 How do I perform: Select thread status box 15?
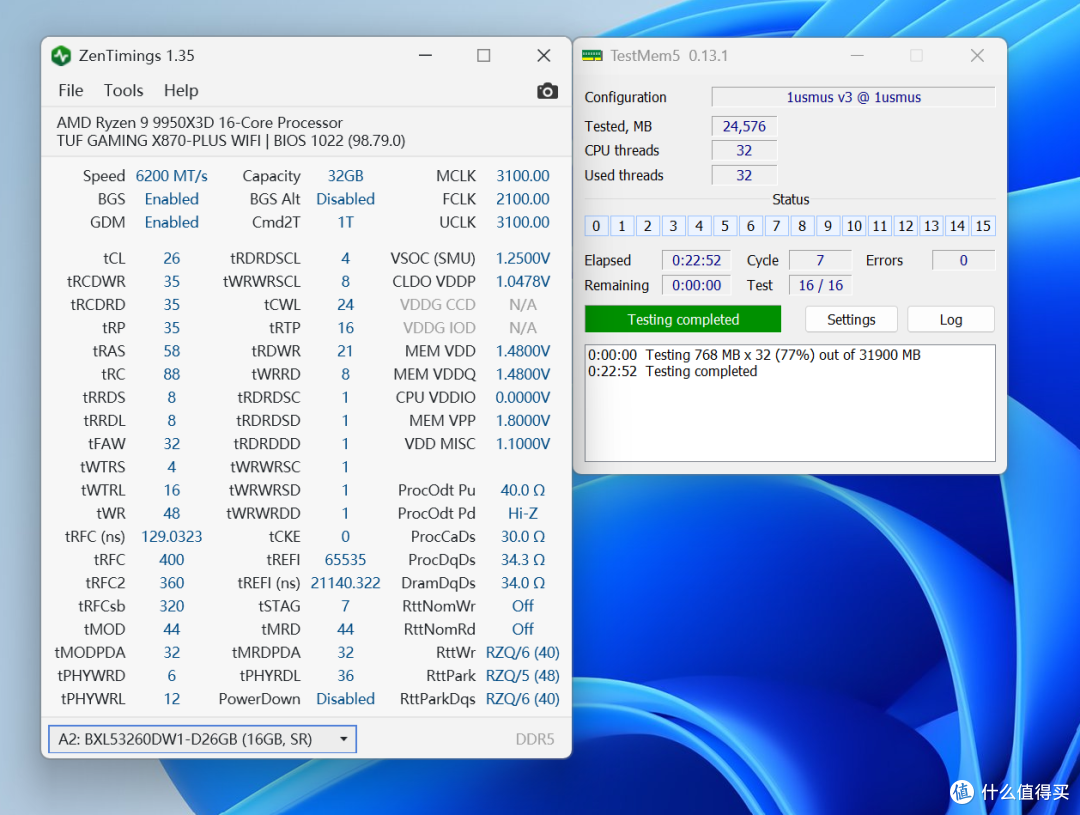[x=983, y=226]
